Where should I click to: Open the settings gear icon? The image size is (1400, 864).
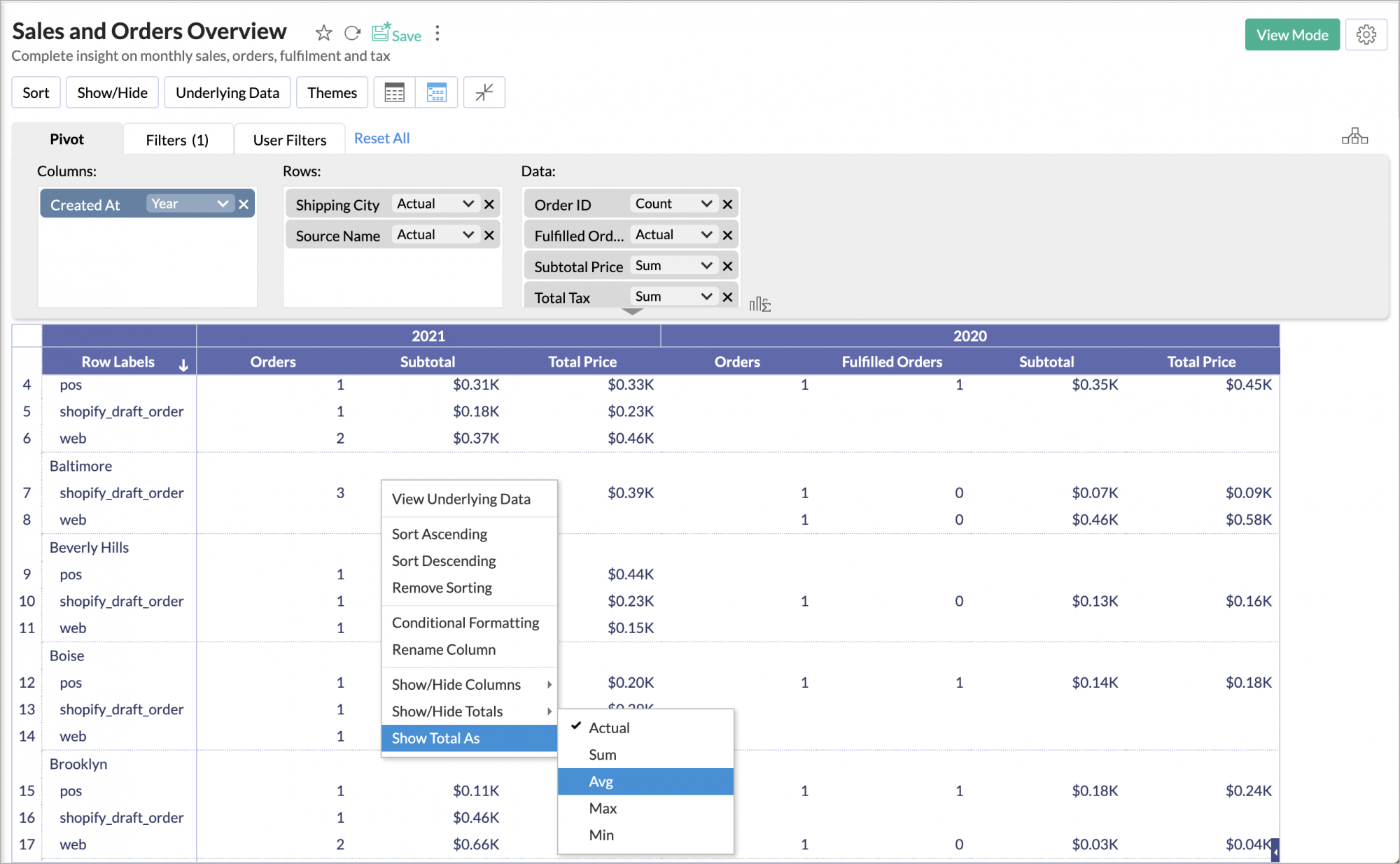click(x=1366, y=34)
